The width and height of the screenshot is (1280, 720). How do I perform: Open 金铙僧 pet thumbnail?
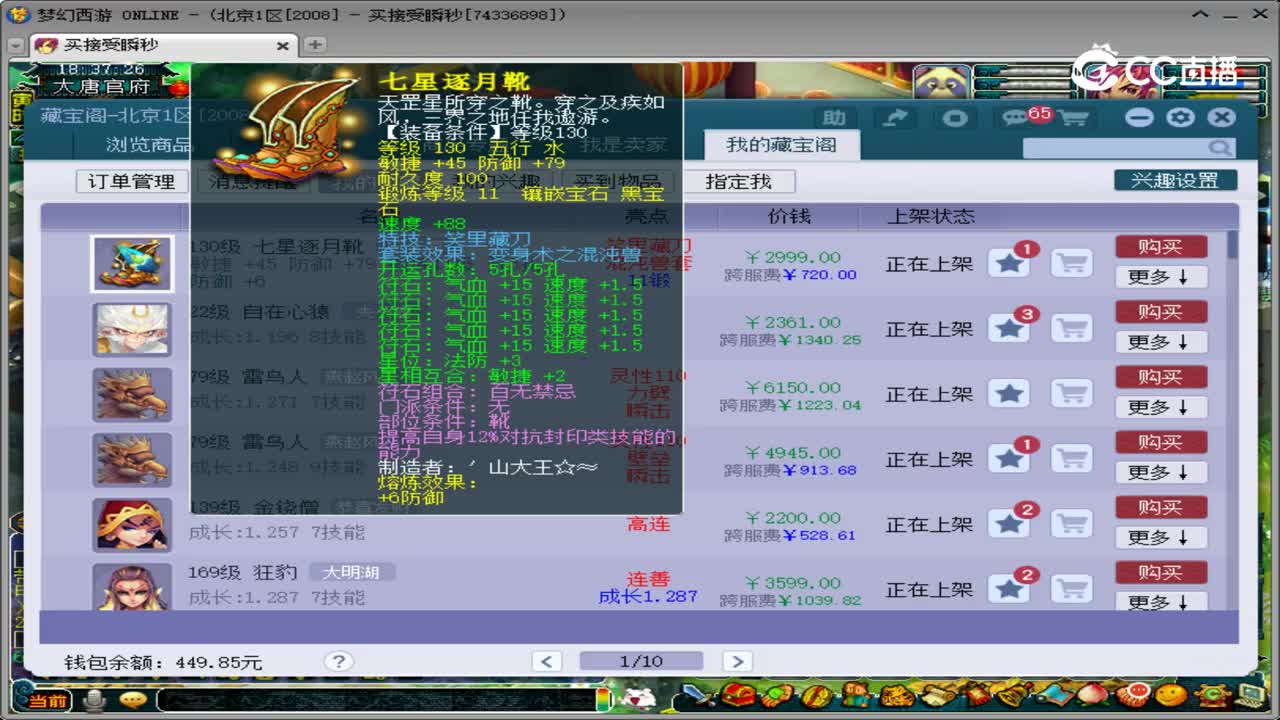[x=132, y=524]
